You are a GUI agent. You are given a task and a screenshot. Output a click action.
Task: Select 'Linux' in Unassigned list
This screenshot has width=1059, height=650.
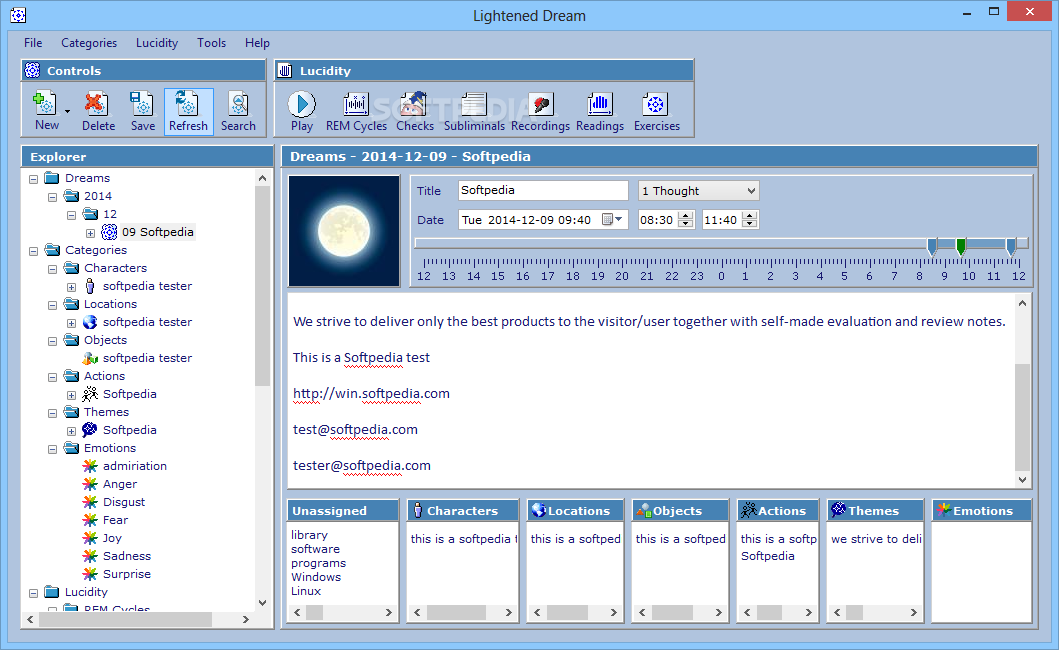click(x=306, y=591)
